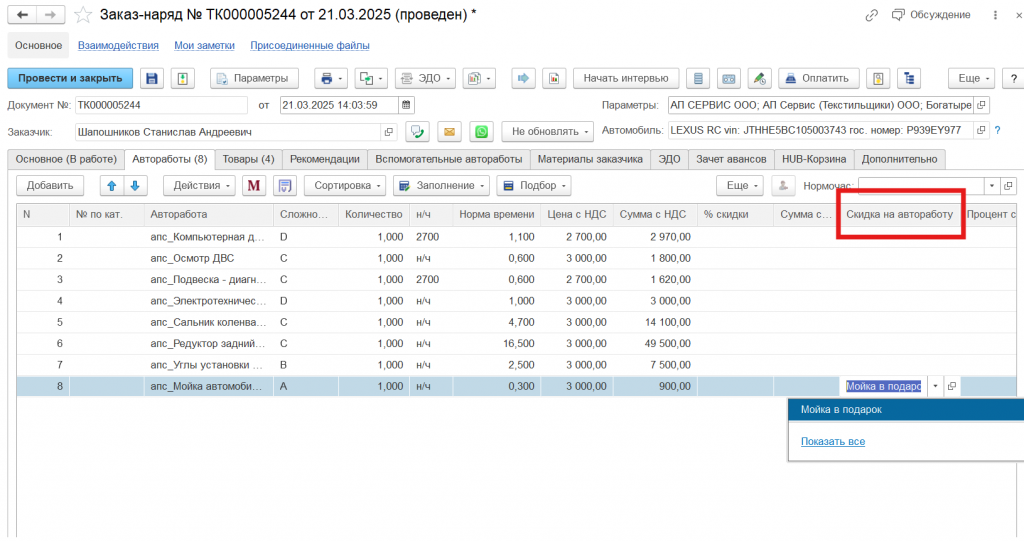Click the red M icon in table toolbar
This screenshot has width=1024, height=541.
[x=253, y=186]
